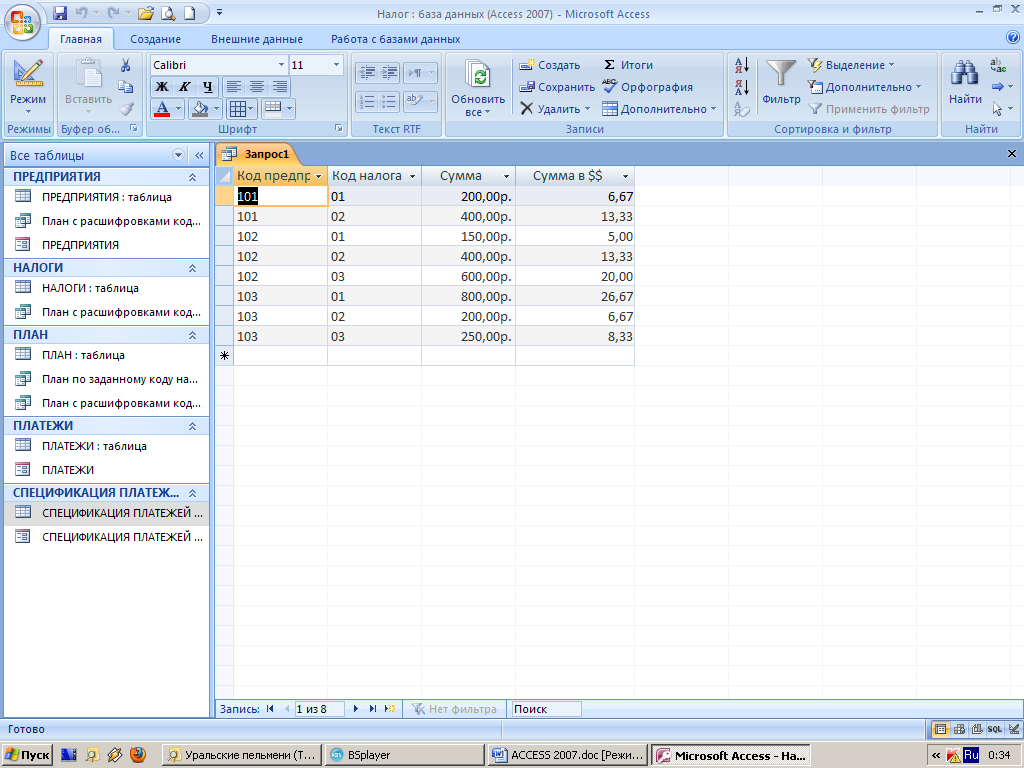Screen dimensions: 1024x768
Task: Click Создать new record button
Action: point(550,65)
